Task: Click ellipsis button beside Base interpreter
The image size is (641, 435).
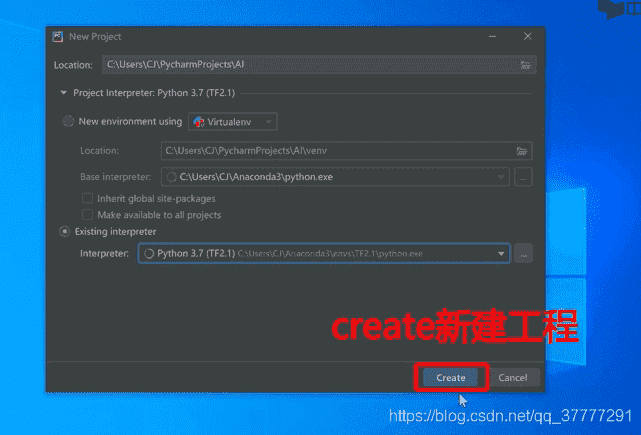Action: tap(523, 177)
